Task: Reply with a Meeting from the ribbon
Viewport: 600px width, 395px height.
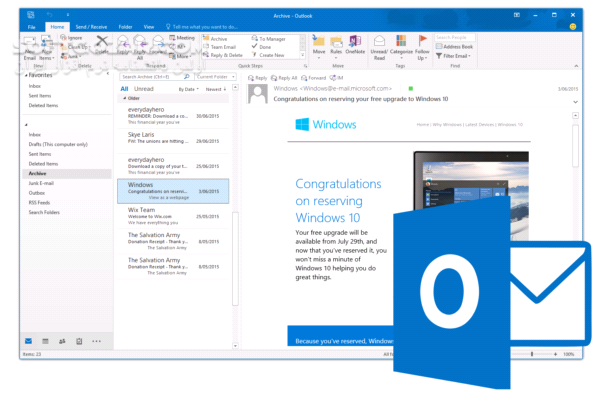Action: pyautogui.click(x=182, y=38)
